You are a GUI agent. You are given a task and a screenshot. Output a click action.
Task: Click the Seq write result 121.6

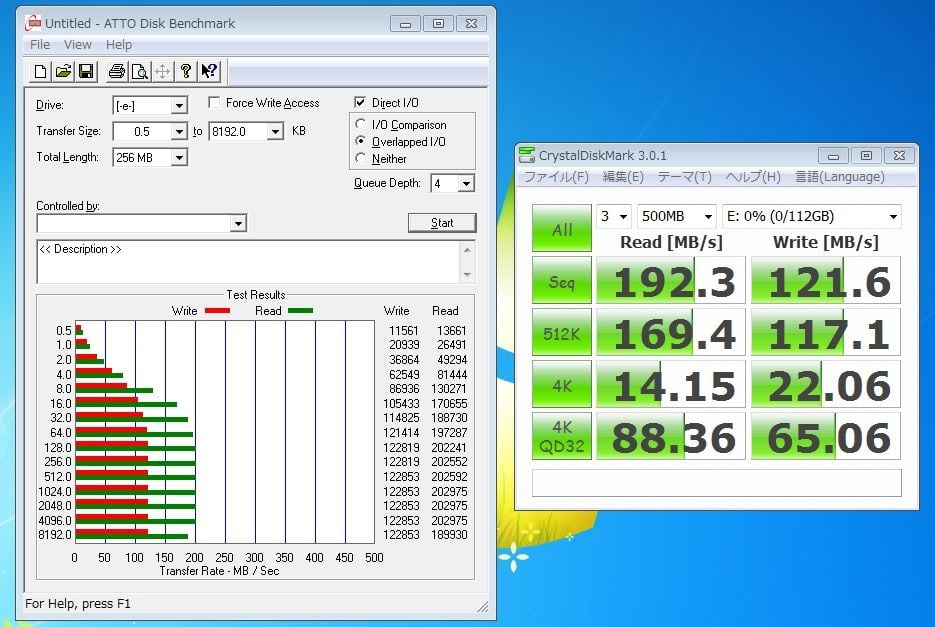click(x=826, y=280)
